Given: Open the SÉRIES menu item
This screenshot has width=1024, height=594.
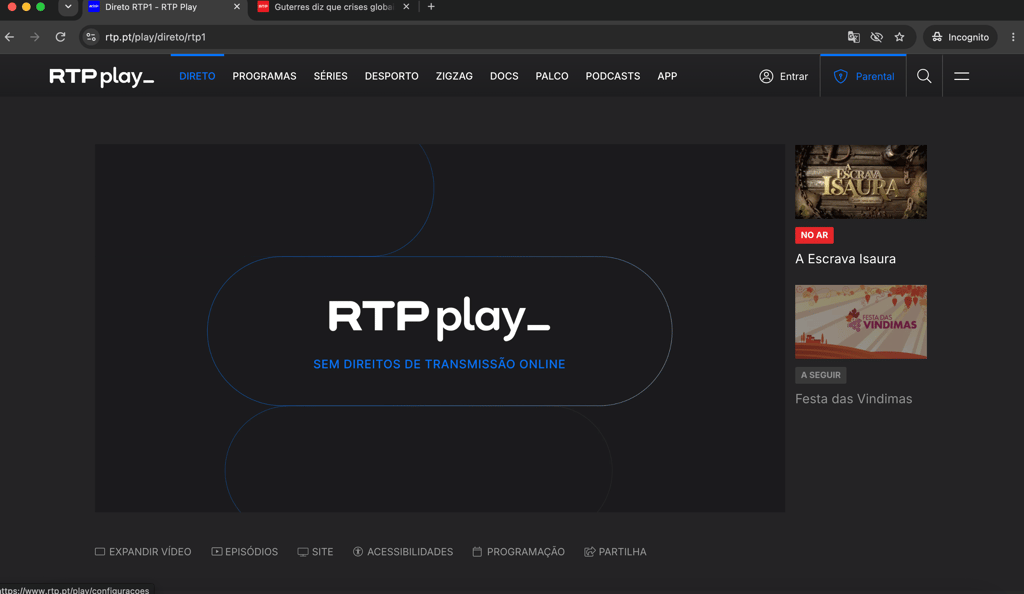Looking at the screenshot, I should point(330,76).
